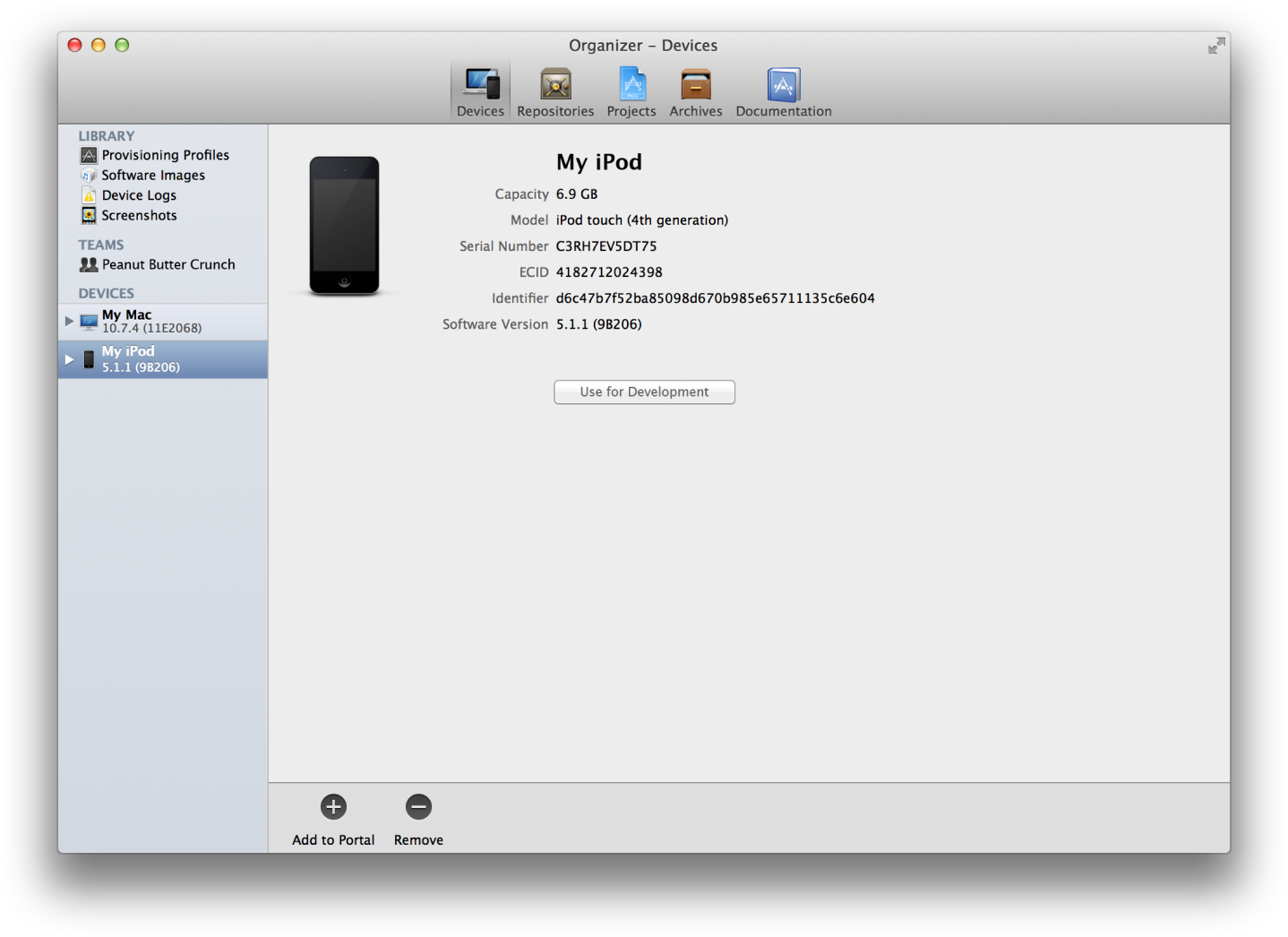Open the Documentation organizer icon
The height and width of the screenshot is (937, 1288).
point(784,84)
